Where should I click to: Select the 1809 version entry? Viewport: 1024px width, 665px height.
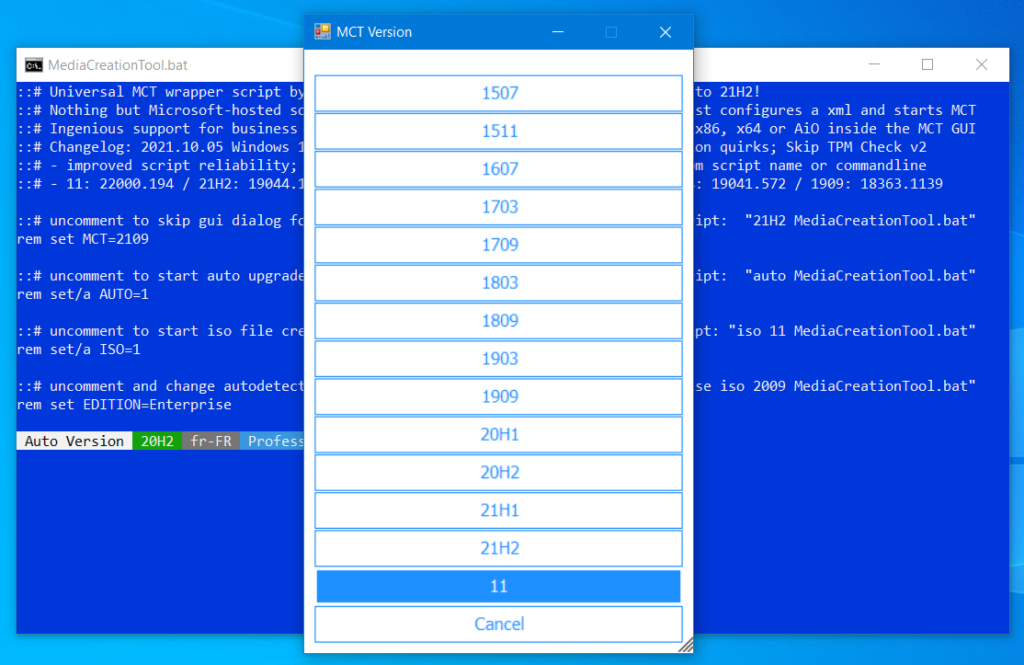click(498, 321)
